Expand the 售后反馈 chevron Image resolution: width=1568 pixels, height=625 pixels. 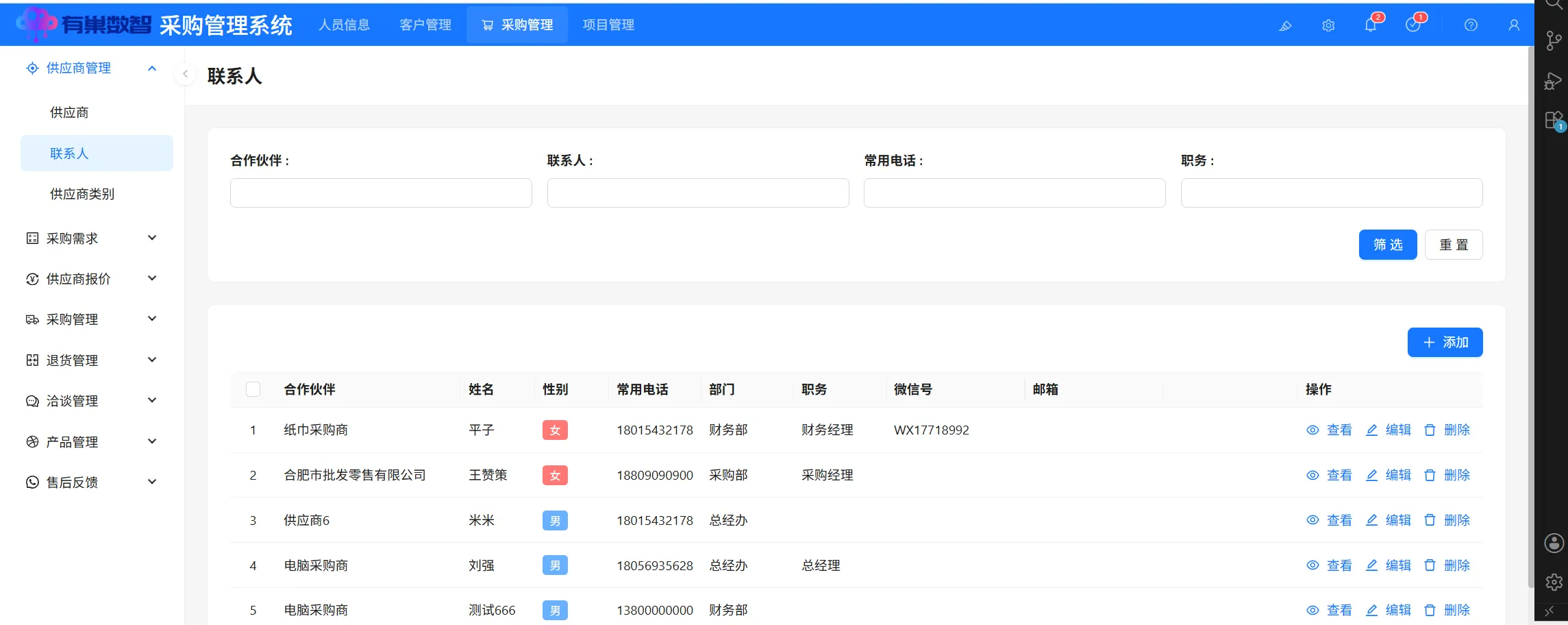tap(152, 482)
